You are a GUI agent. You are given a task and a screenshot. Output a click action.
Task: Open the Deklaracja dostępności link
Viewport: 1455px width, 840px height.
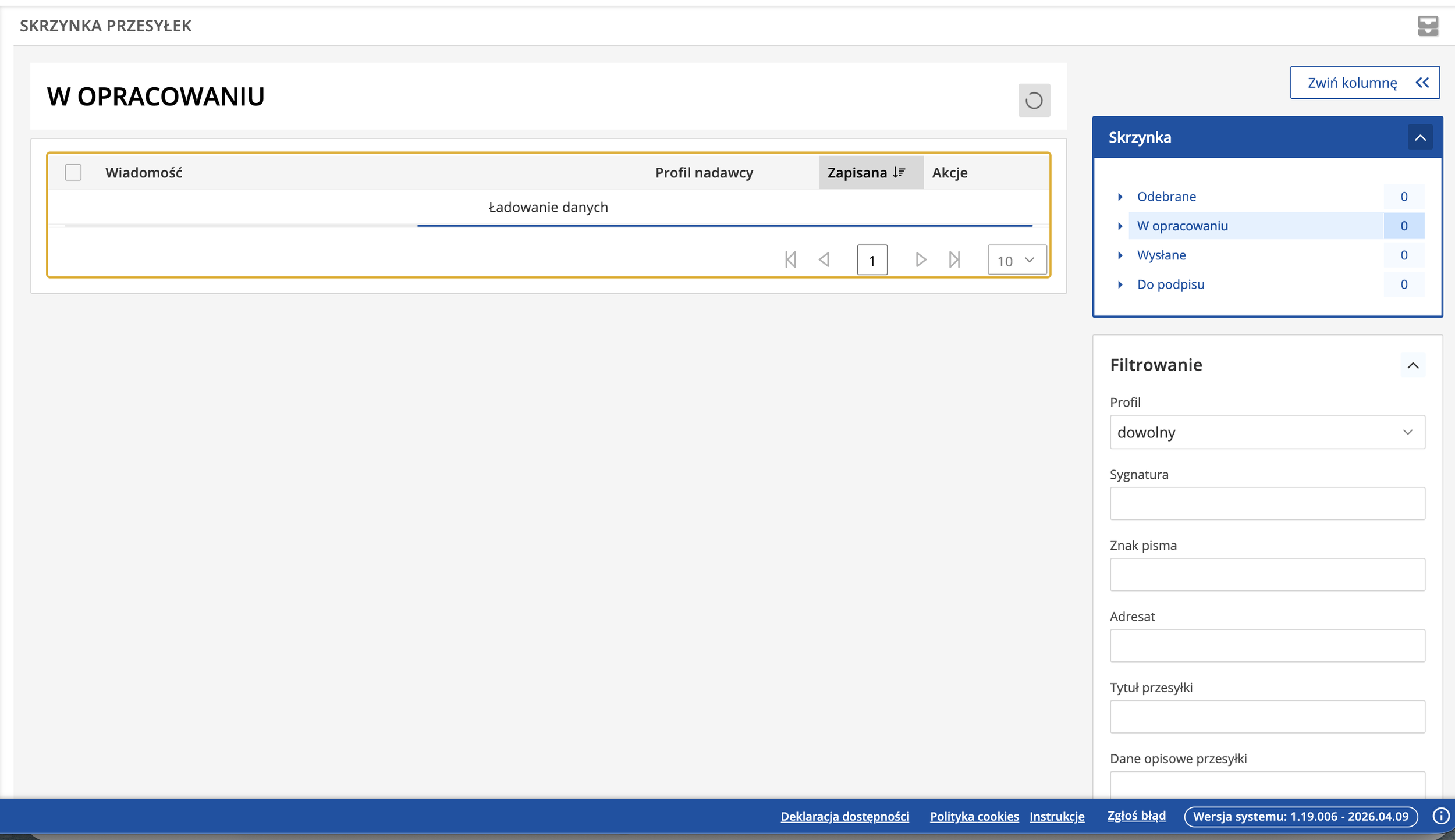click(x=844, y=816)
